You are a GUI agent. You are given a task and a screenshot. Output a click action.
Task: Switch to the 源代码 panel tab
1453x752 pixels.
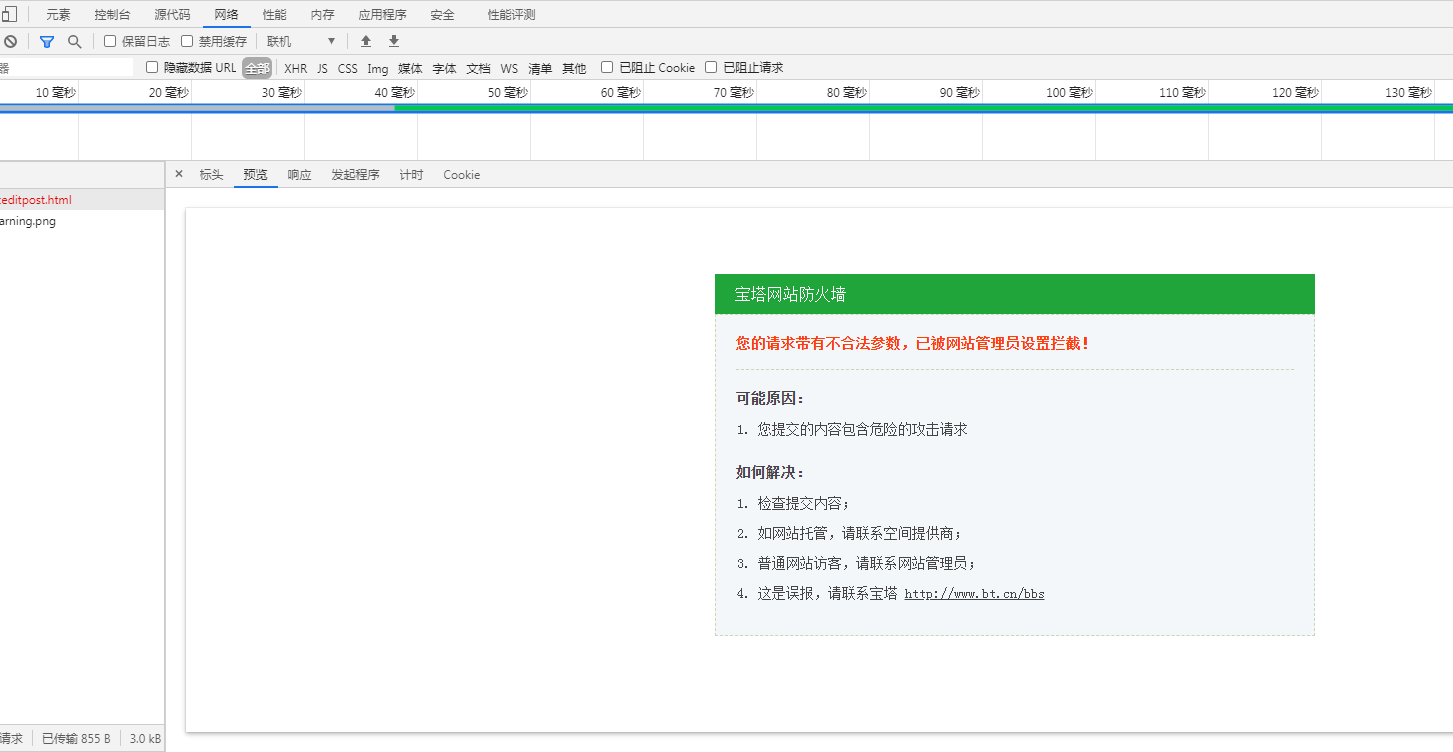[x=172, y=15]
